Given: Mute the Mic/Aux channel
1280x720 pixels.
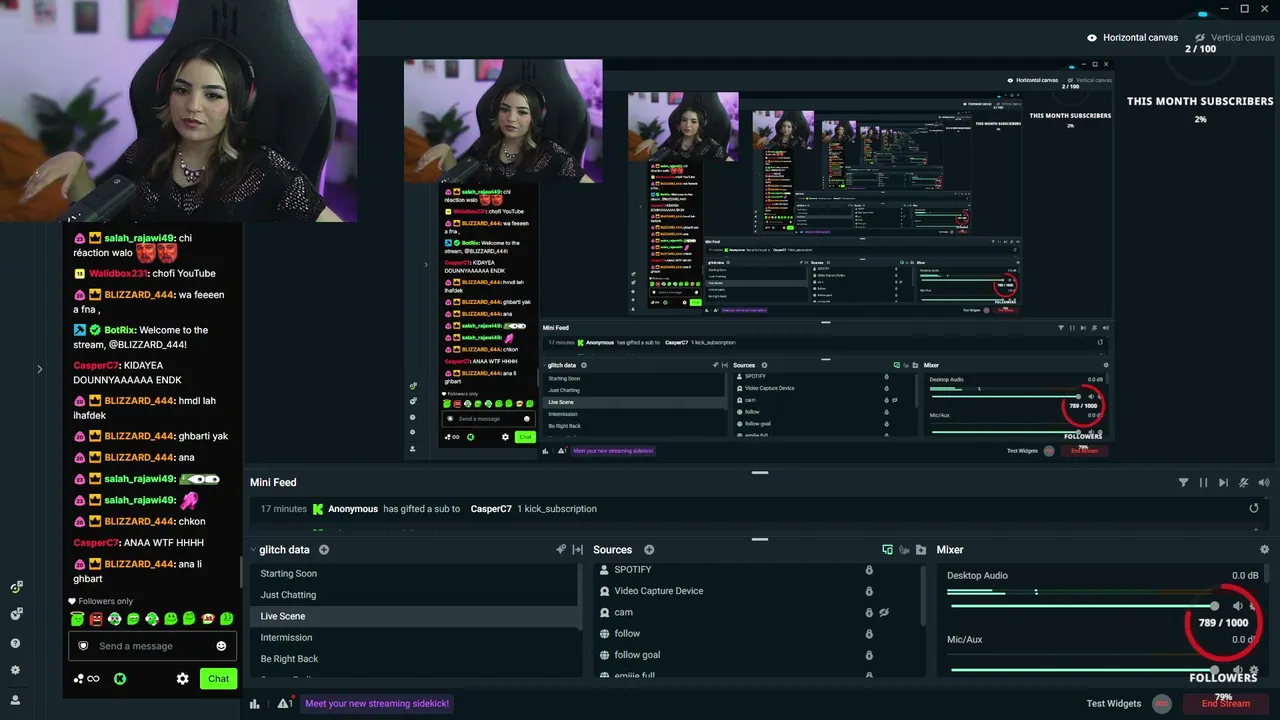Looking at the screenshot, I should pyautogui.click(x=1237, y=670).
